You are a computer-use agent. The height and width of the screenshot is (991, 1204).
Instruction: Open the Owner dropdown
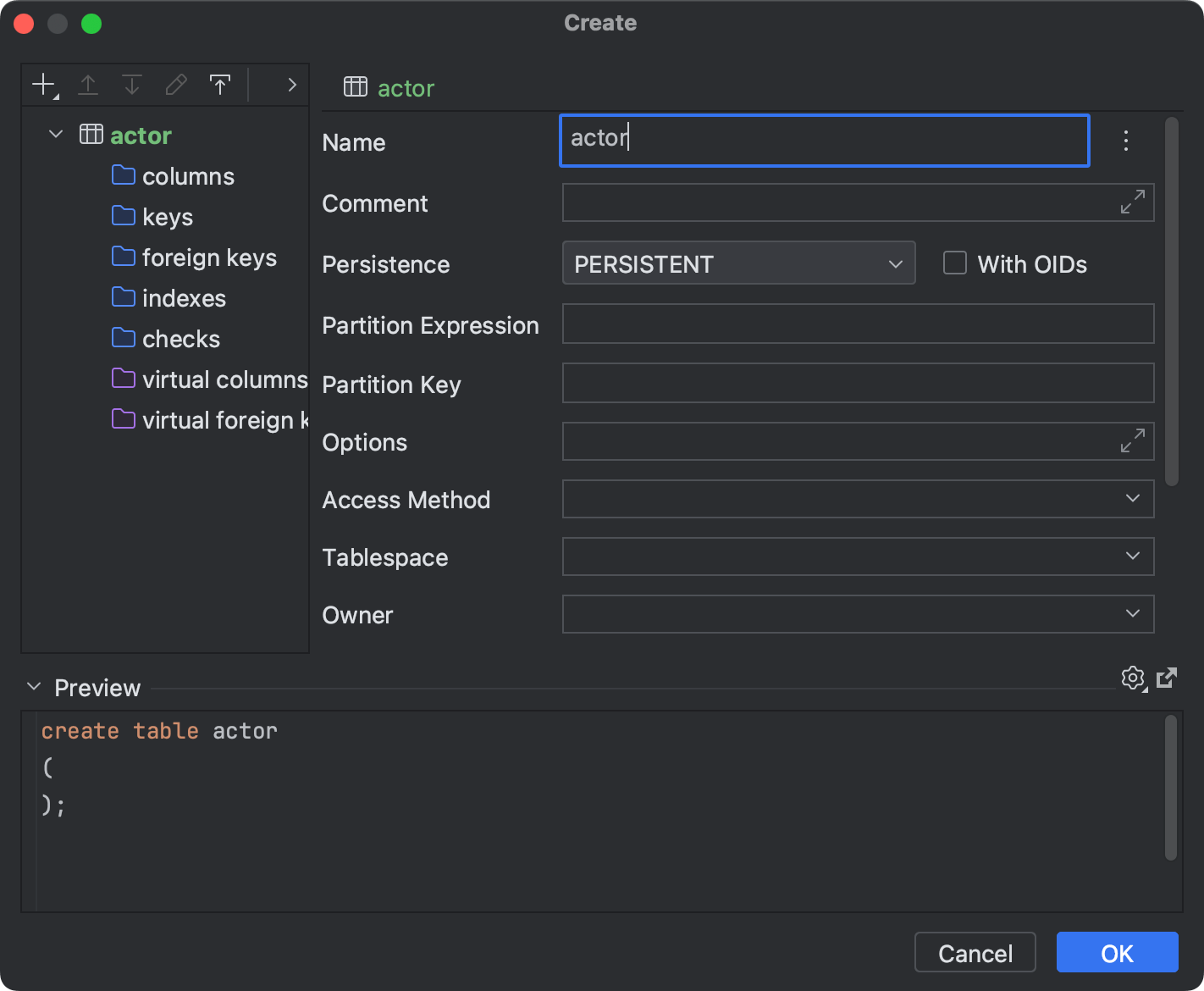tap(1132, 614)
